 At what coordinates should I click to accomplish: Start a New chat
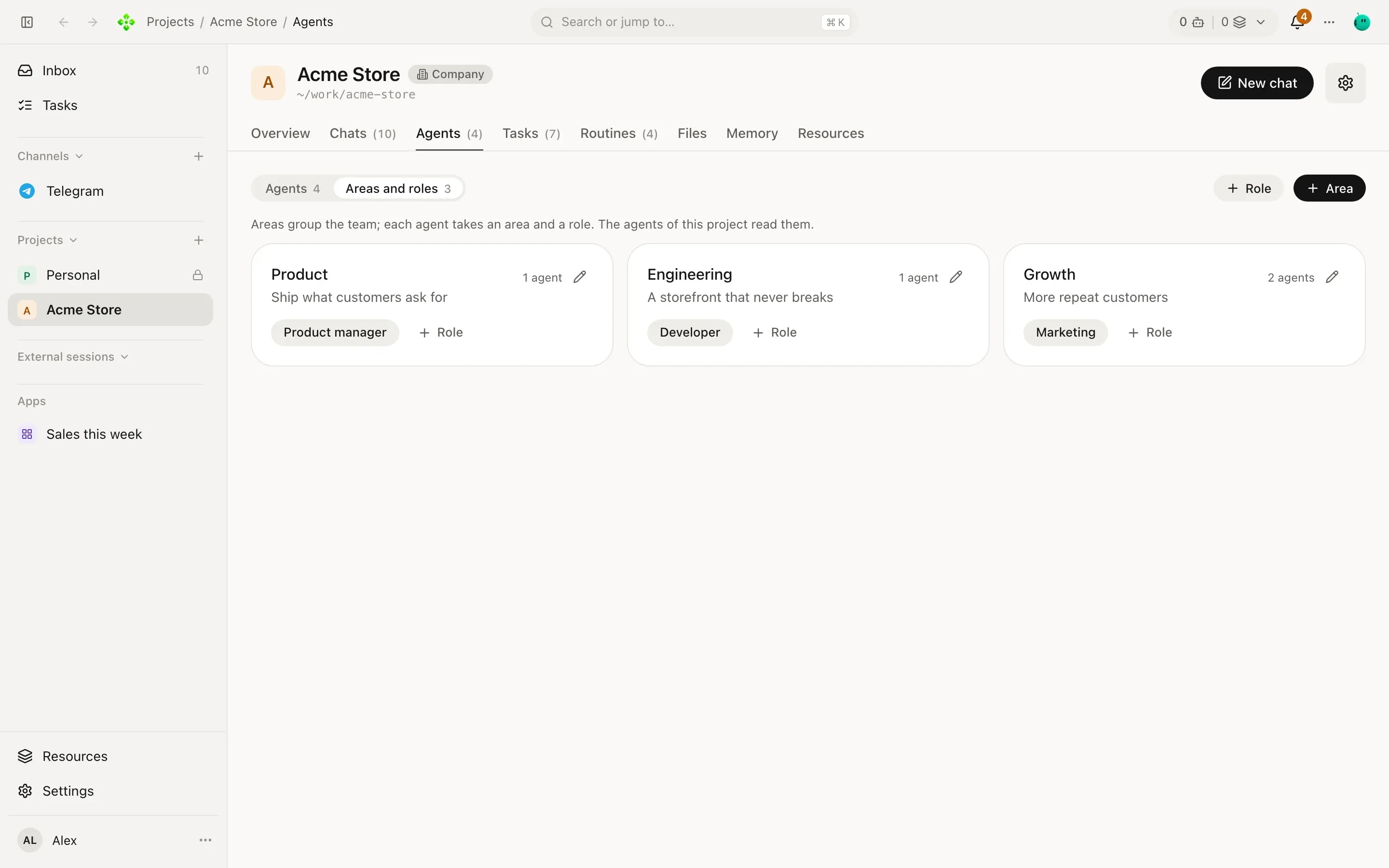coord(1257,82)
